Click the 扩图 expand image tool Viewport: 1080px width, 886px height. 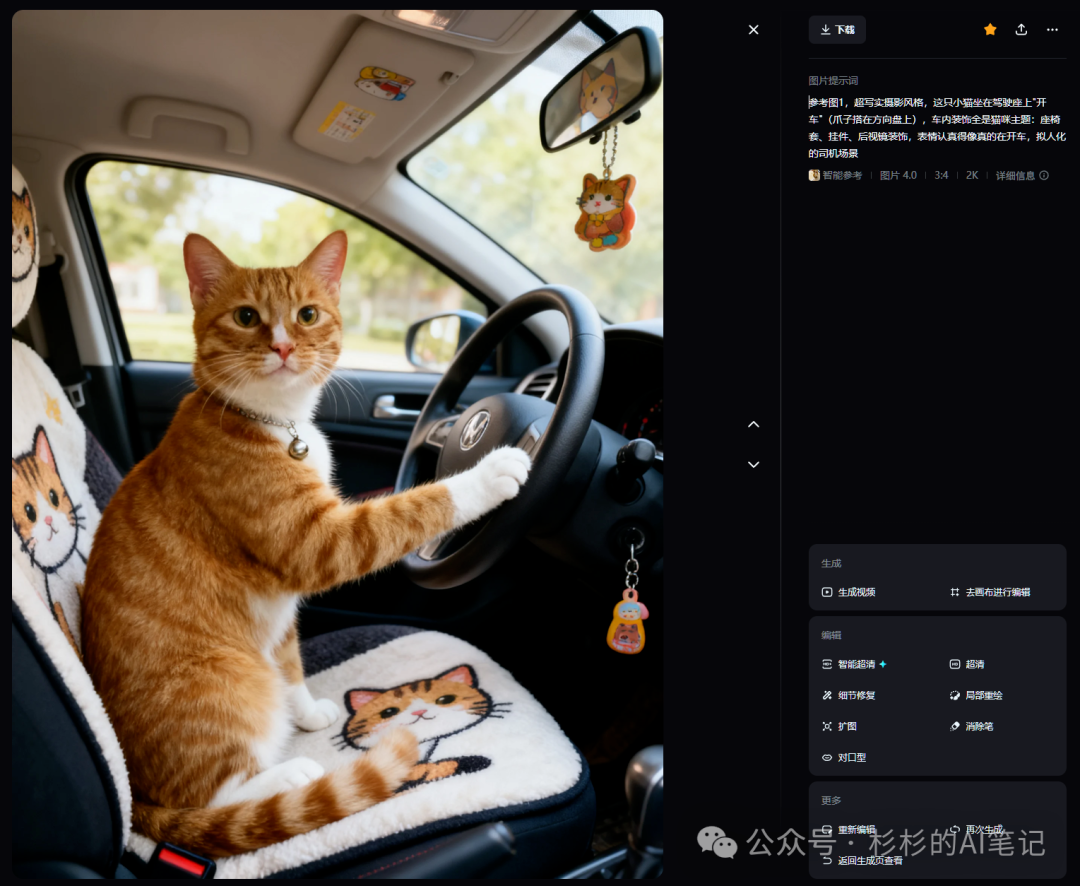(x=840, y=726)
